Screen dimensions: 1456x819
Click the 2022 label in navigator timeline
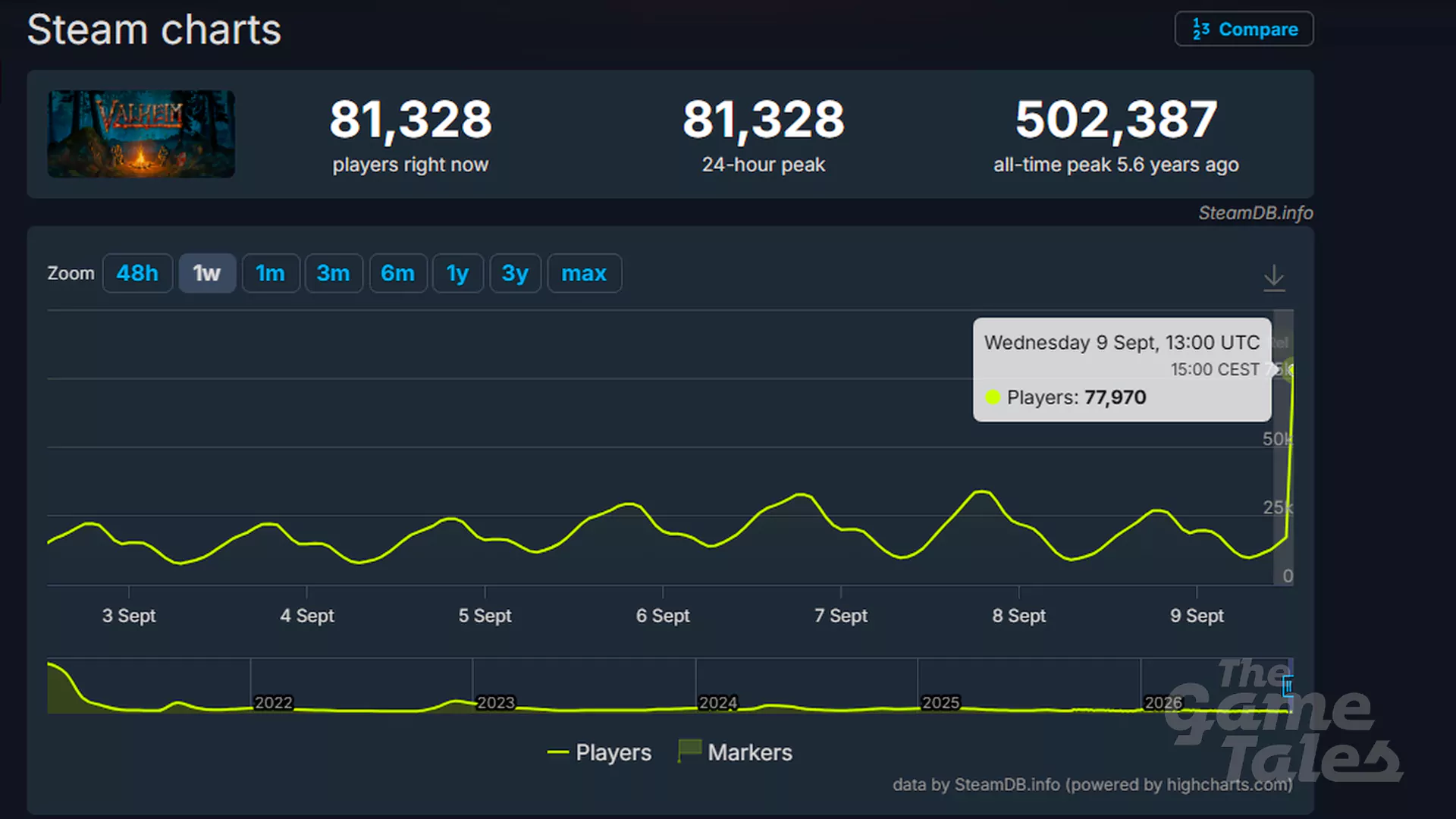[273, 703]
